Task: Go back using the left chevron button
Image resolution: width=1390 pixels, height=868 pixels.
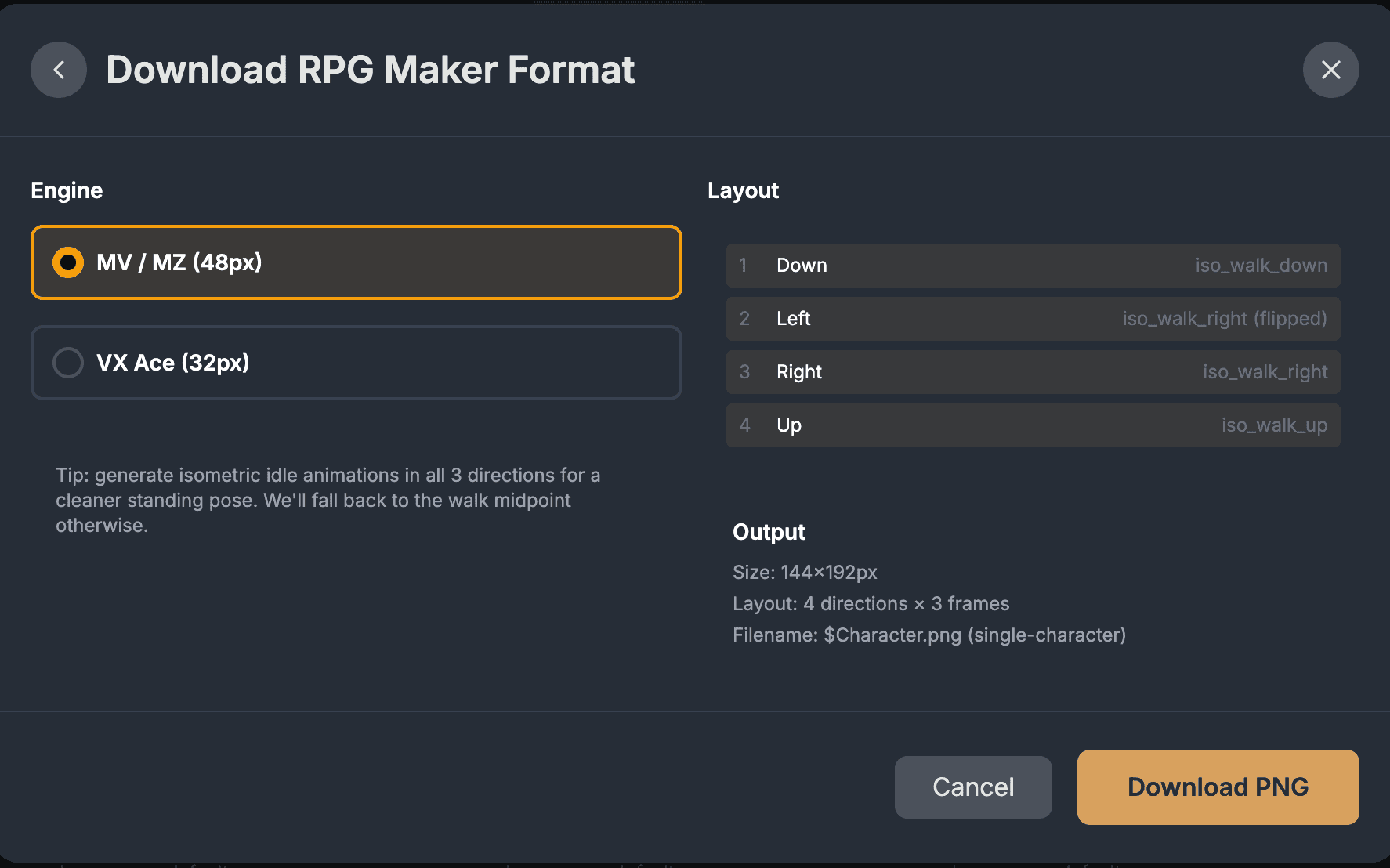Action: click(59, 70)
